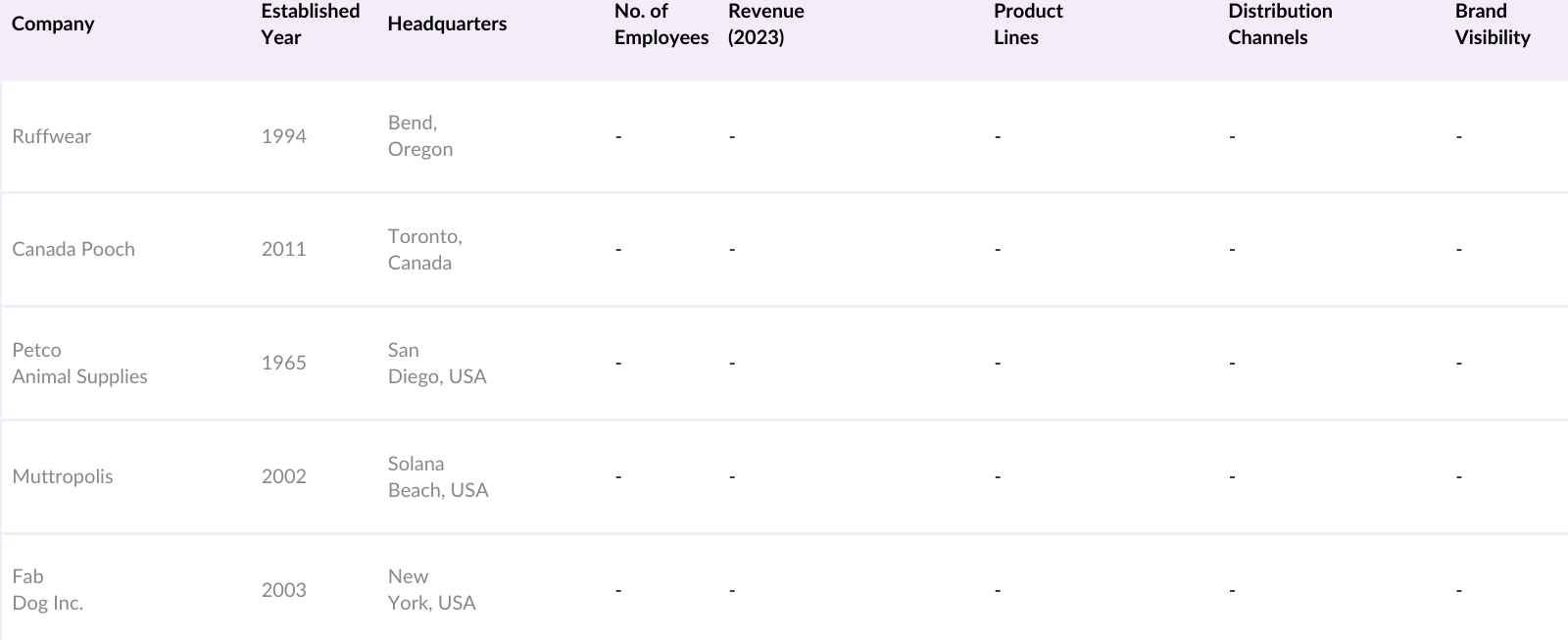Click the Muttropolis company name

(x=63, y=476)
